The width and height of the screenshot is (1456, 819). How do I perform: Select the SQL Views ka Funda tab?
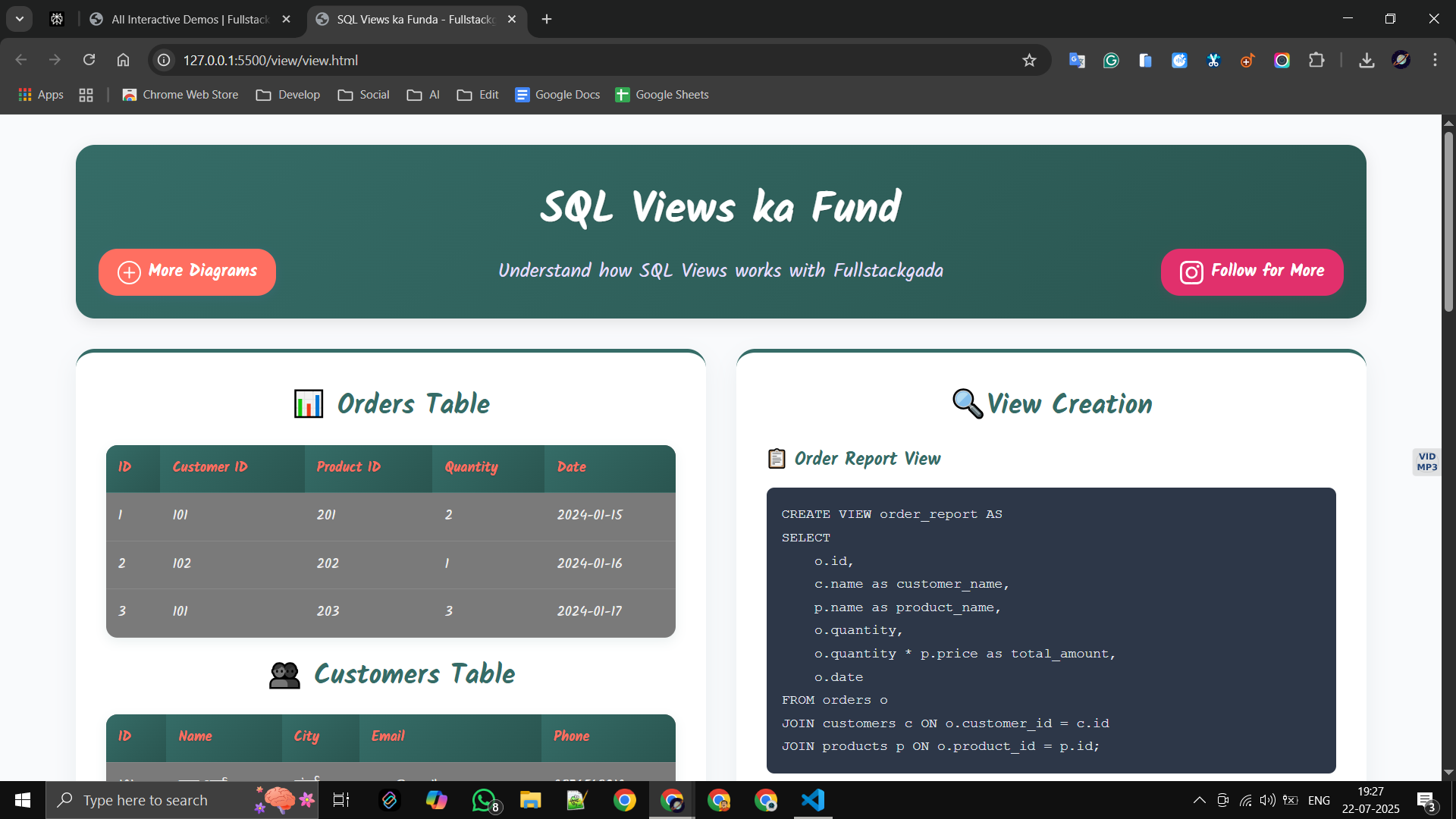pos(416,19)
